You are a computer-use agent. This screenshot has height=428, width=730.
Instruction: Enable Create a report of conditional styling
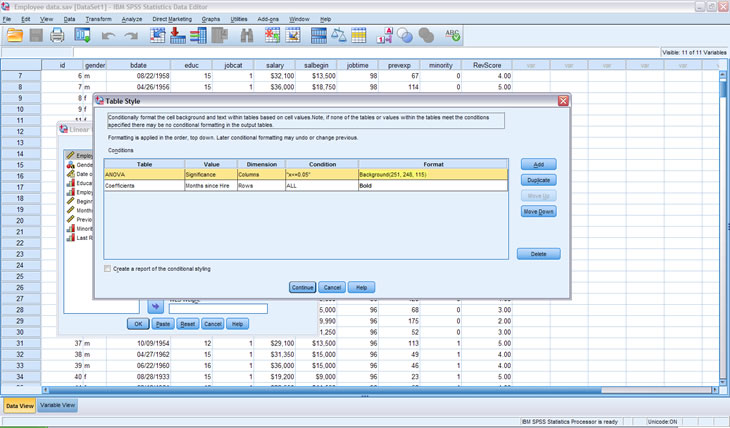coord(109,269)
